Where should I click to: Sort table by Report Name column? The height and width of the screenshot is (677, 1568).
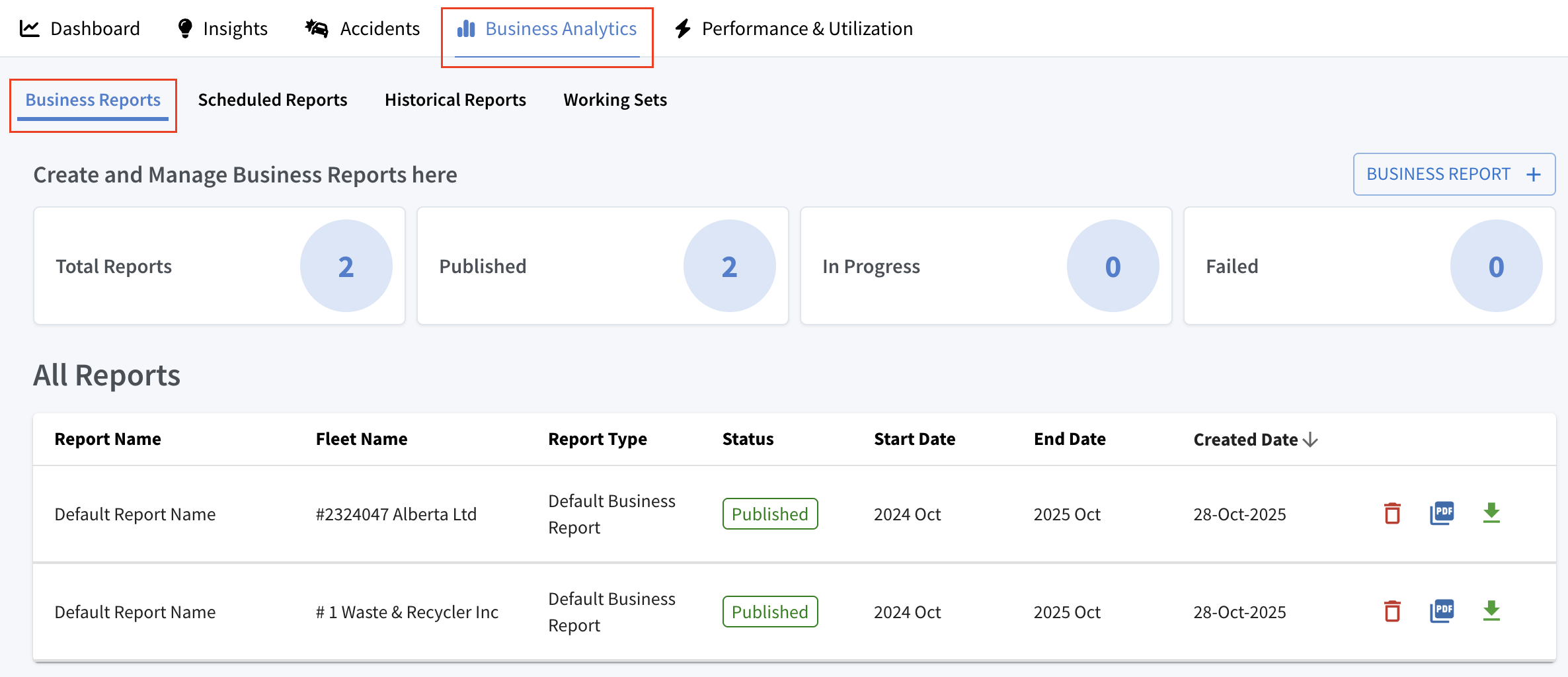[x=108, y=440]
